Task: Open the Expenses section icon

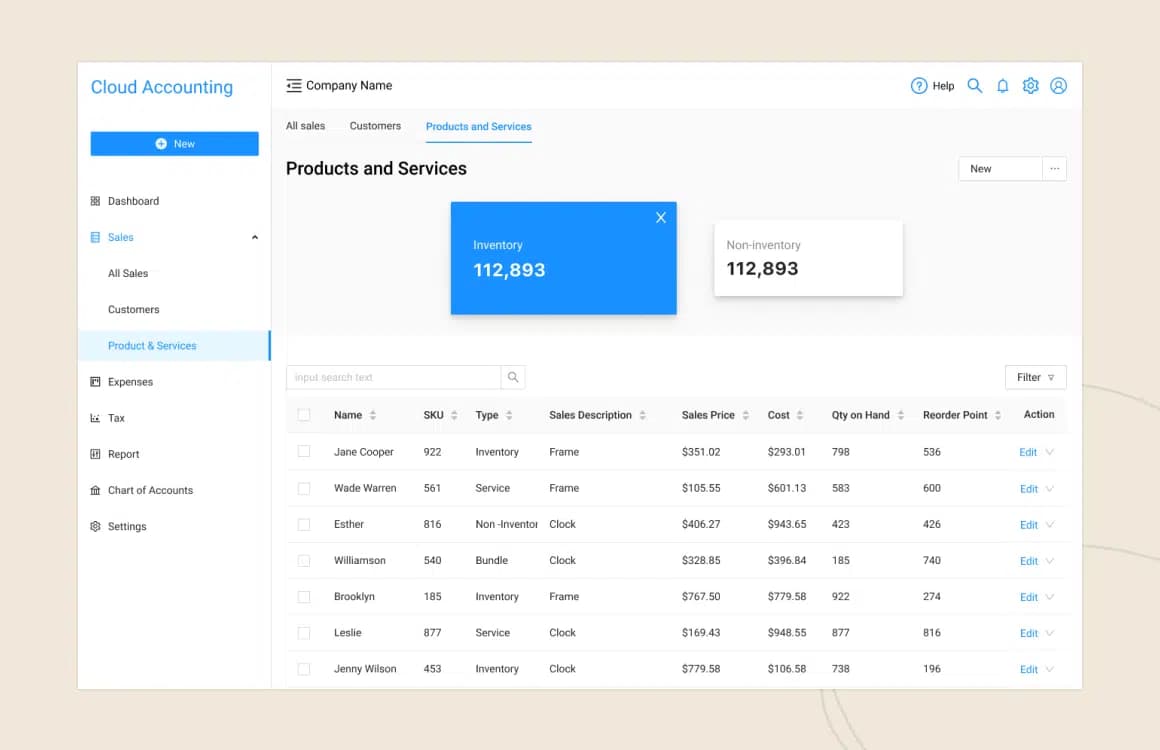Action: coord(95,381)
